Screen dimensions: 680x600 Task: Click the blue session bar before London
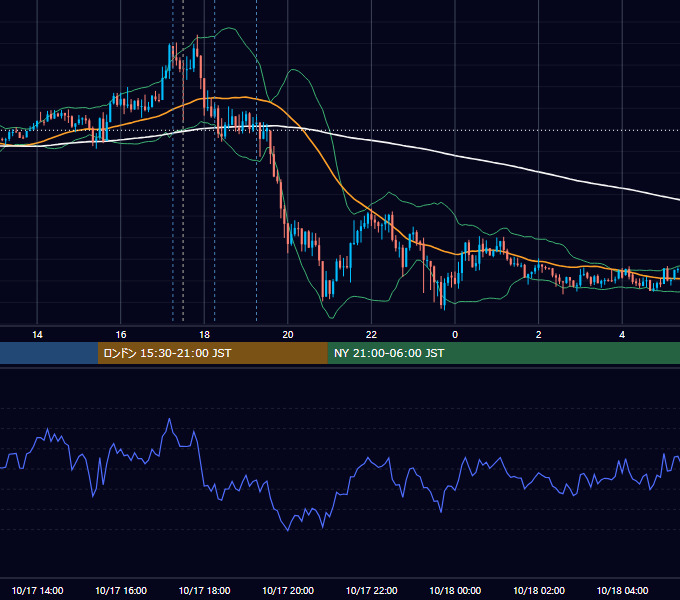[x=49, y=353]
